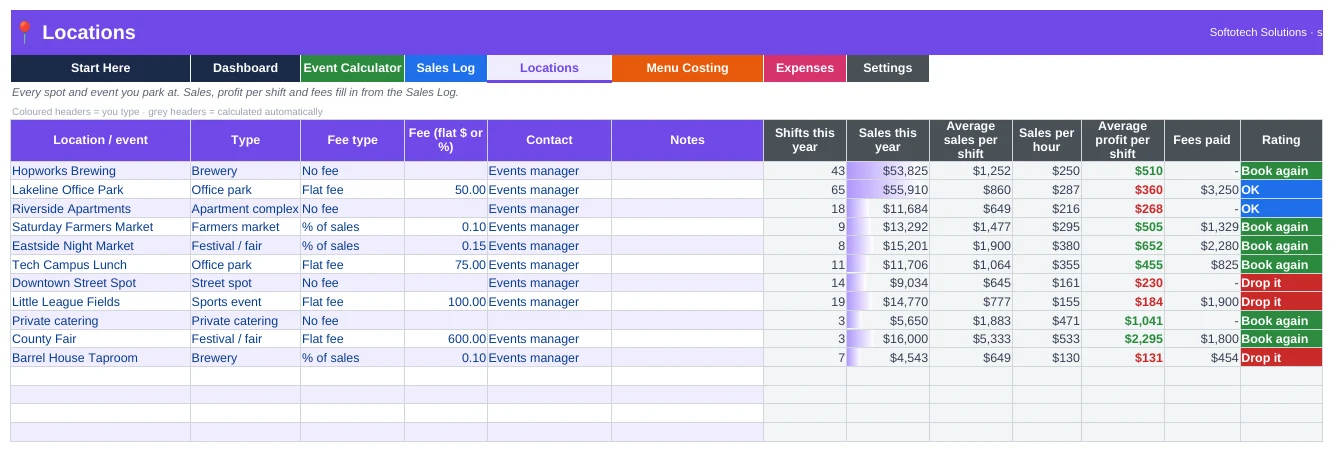
Task: Click the Notes cell for Hopworks Brewing
Action: coord(687,171)
